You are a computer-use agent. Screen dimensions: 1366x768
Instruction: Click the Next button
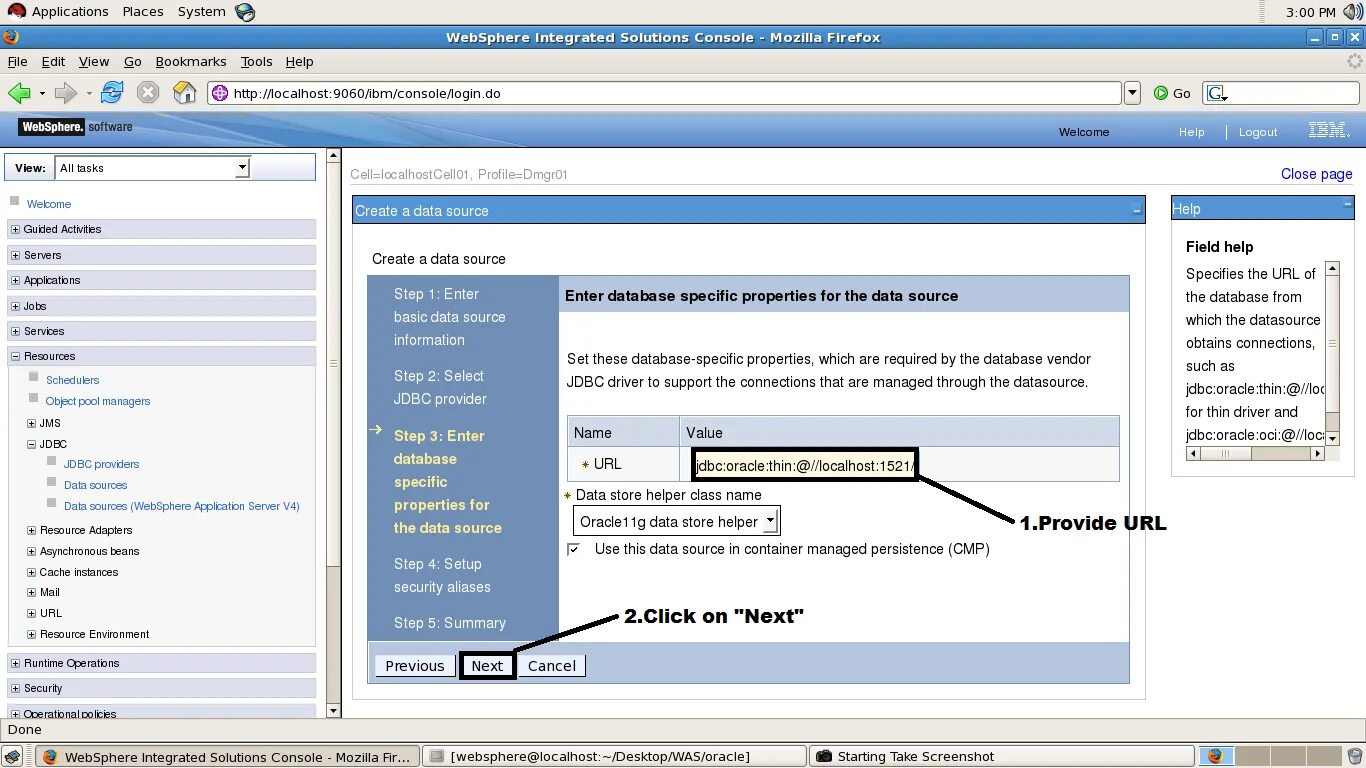487,666
